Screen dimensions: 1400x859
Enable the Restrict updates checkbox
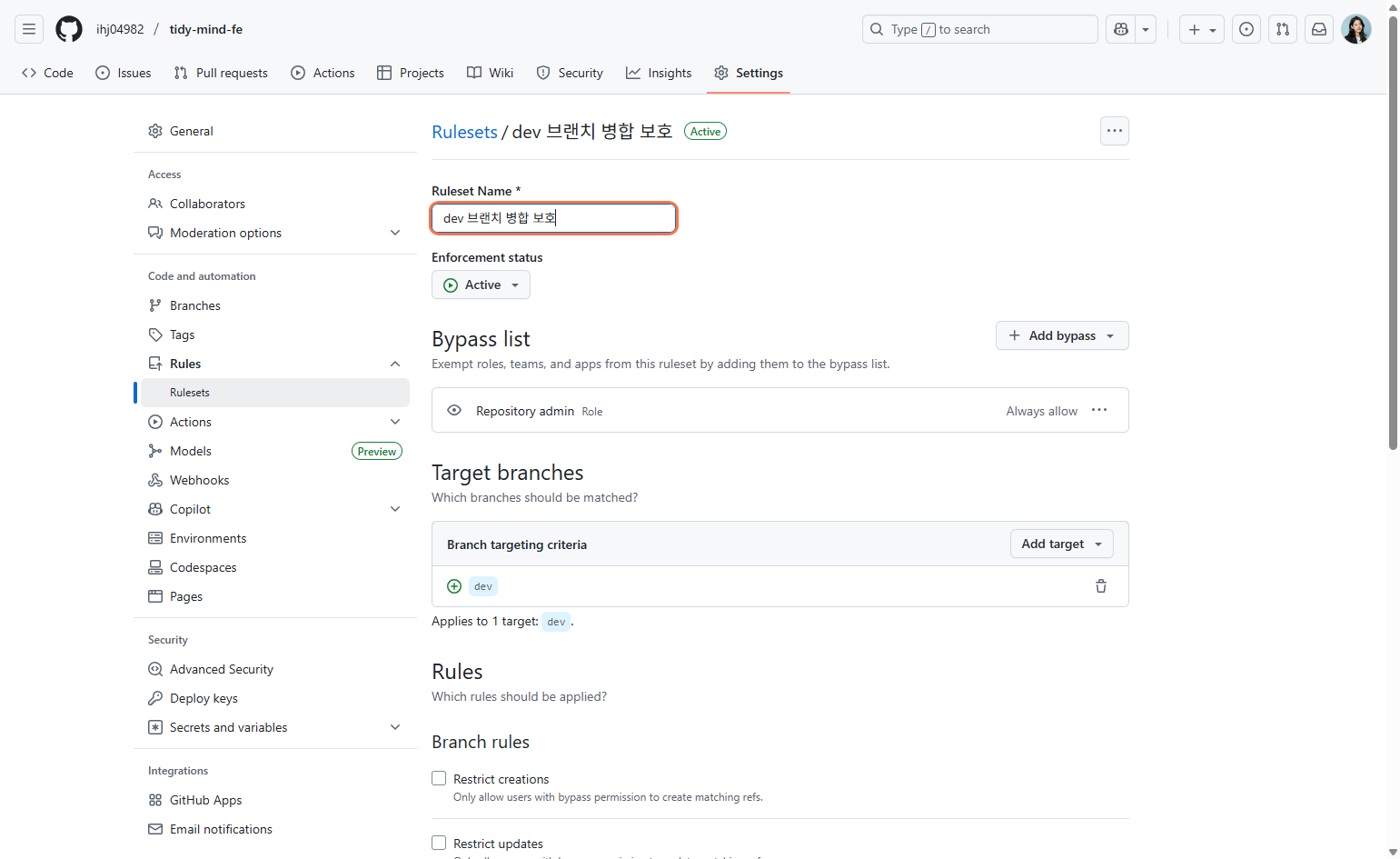439,843
